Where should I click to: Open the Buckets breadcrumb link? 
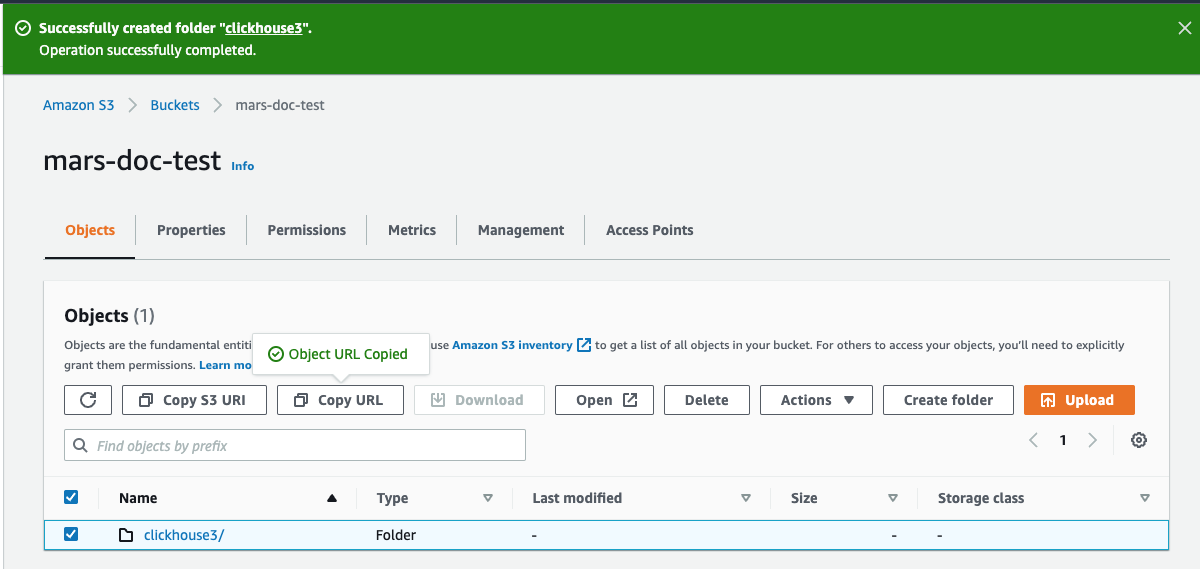tap(175, 105)
